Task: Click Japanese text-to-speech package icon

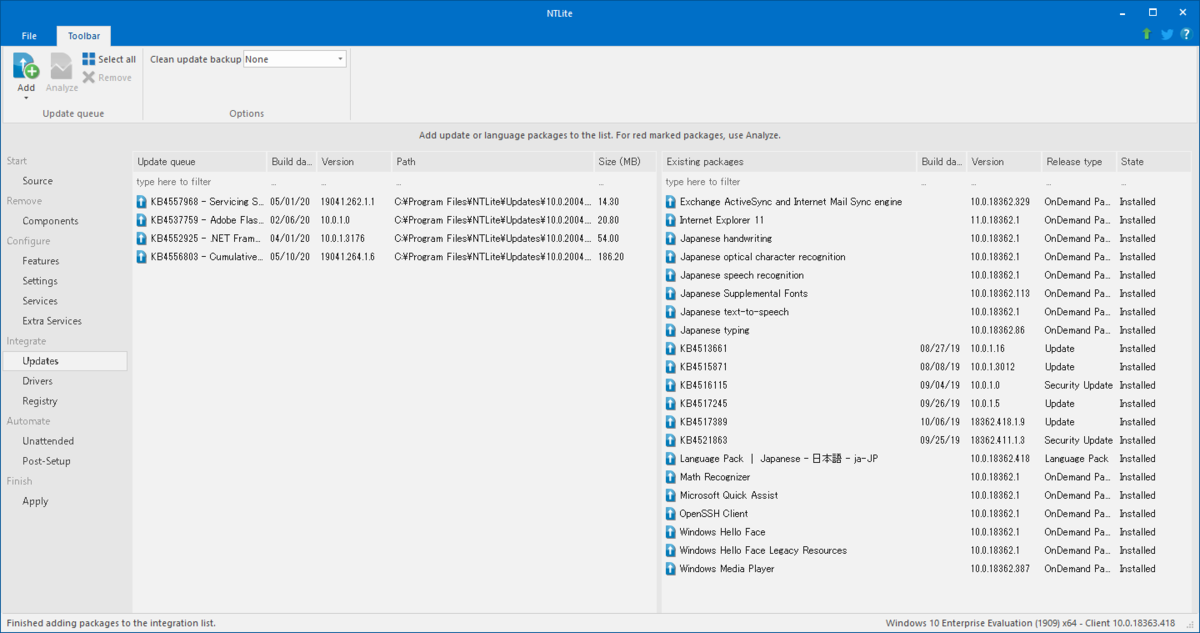Action: coord(671,312)
